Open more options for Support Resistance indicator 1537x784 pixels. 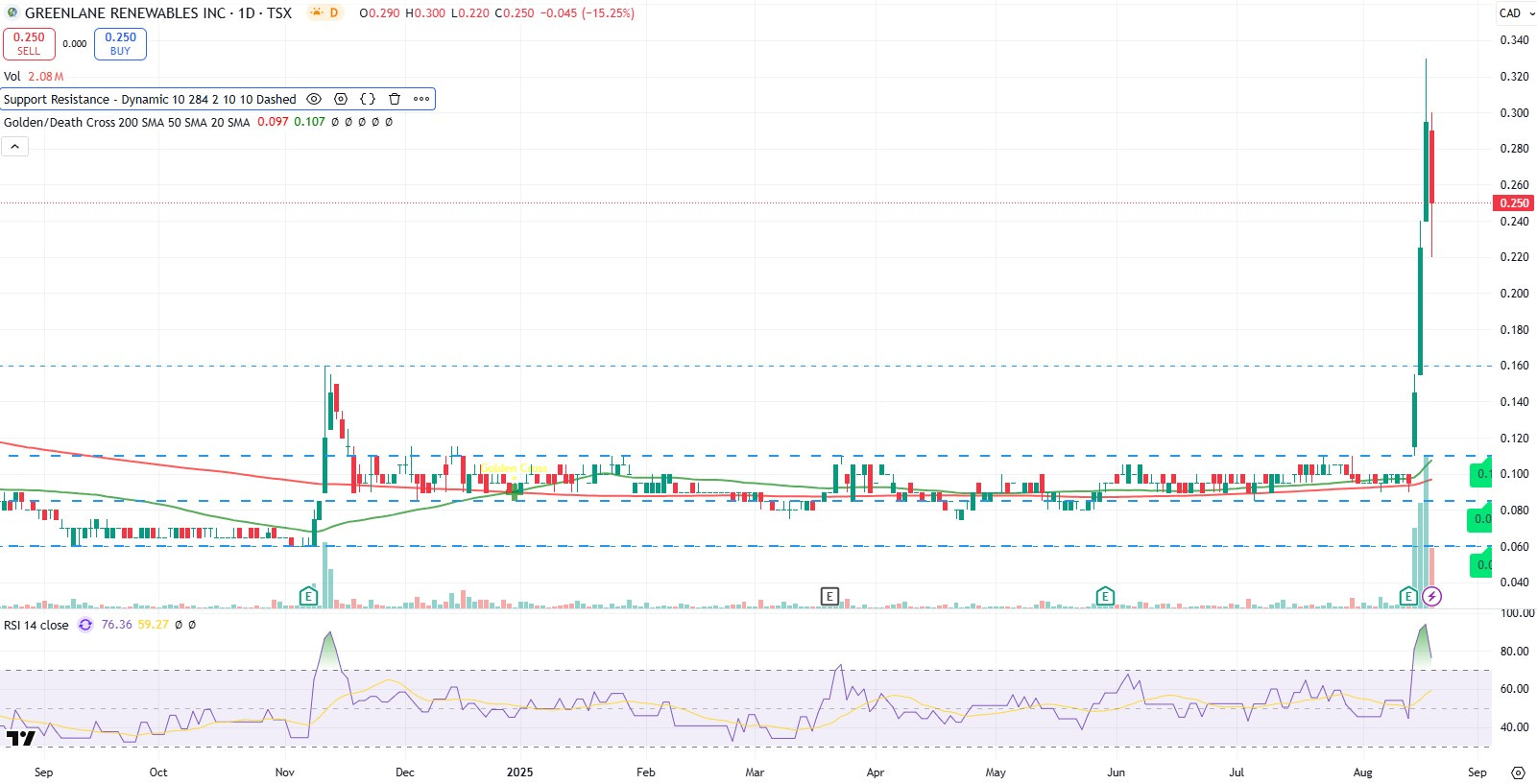click(x=421, y=99)
